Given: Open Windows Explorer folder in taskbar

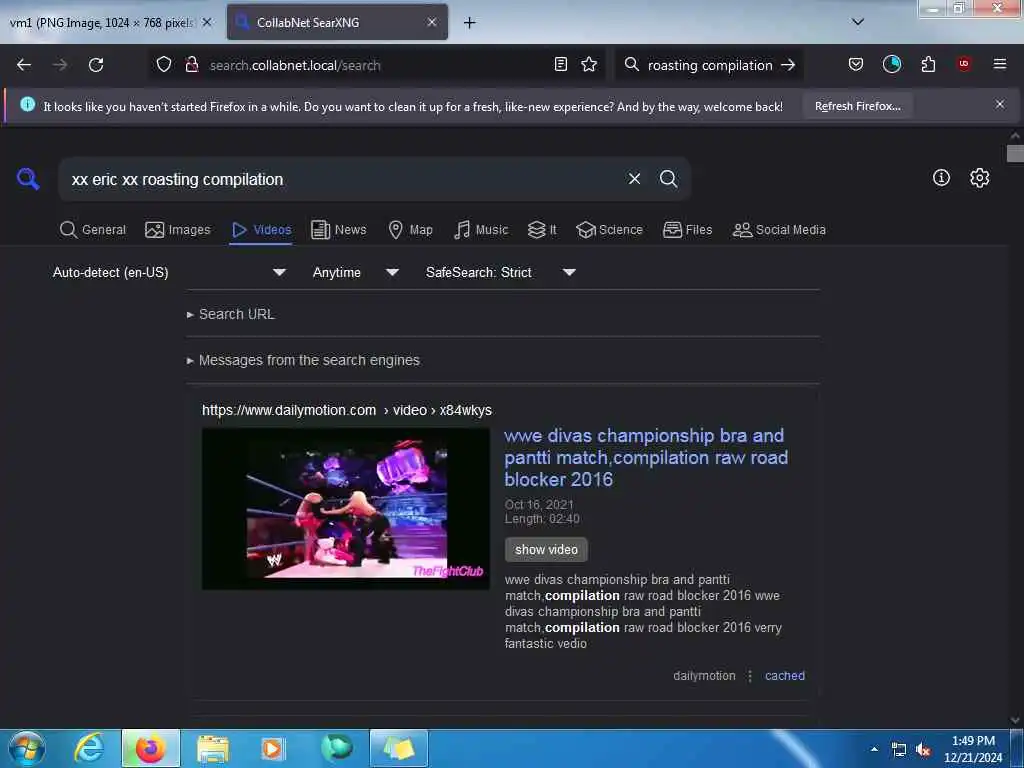Looking at the screenshot, I should [213, 748].
